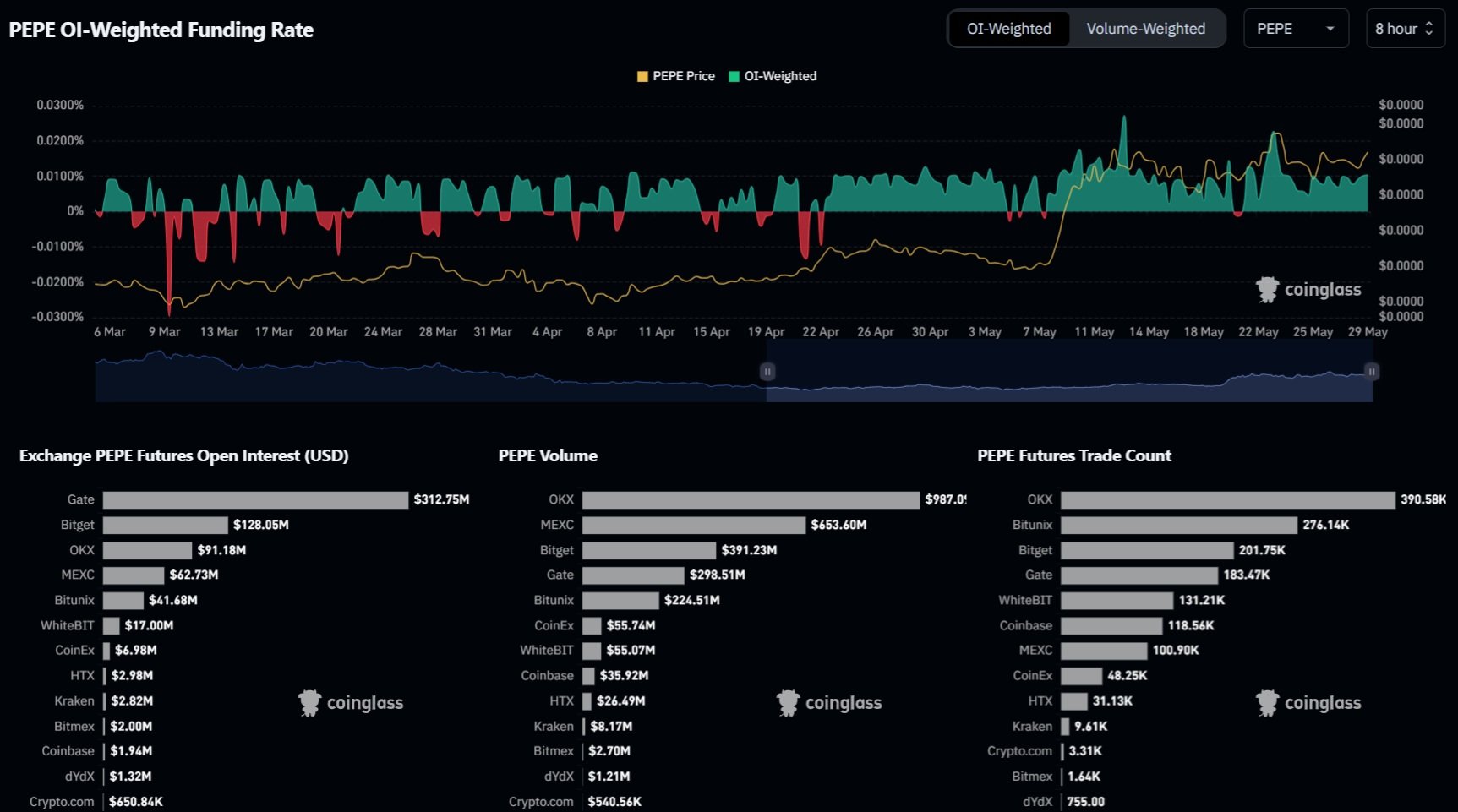This screenshot has height=812, width=1458.
Task: Click WhiteBIT open interest bar $17.00M
Action: click(x=111, y=625)
